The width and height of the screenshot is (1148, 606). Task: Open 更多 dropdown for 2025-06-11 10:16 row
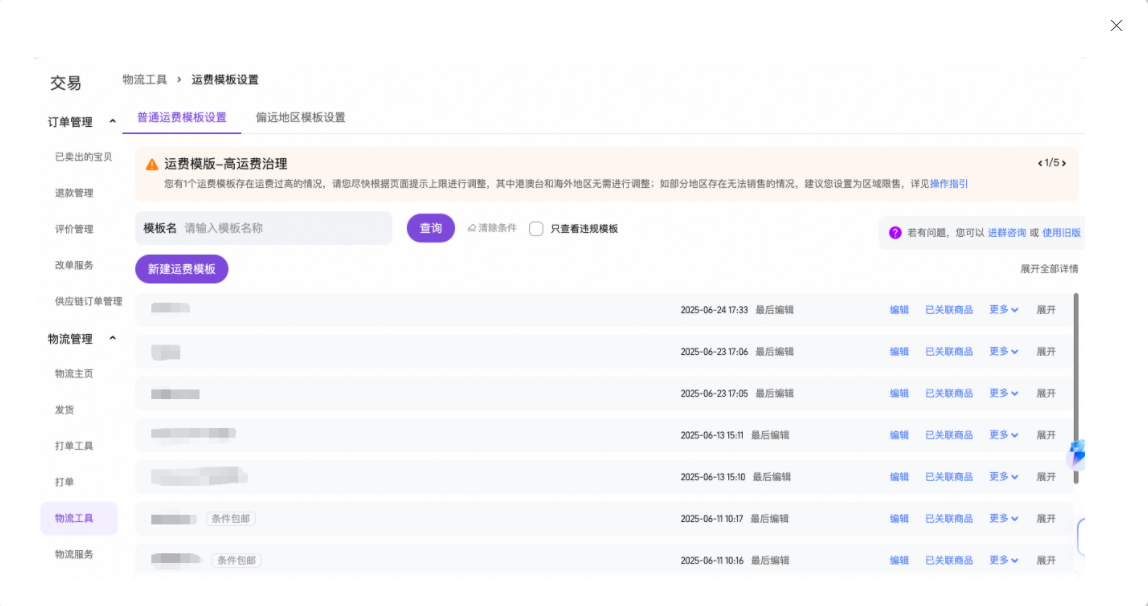click(x=1003, y=560)
